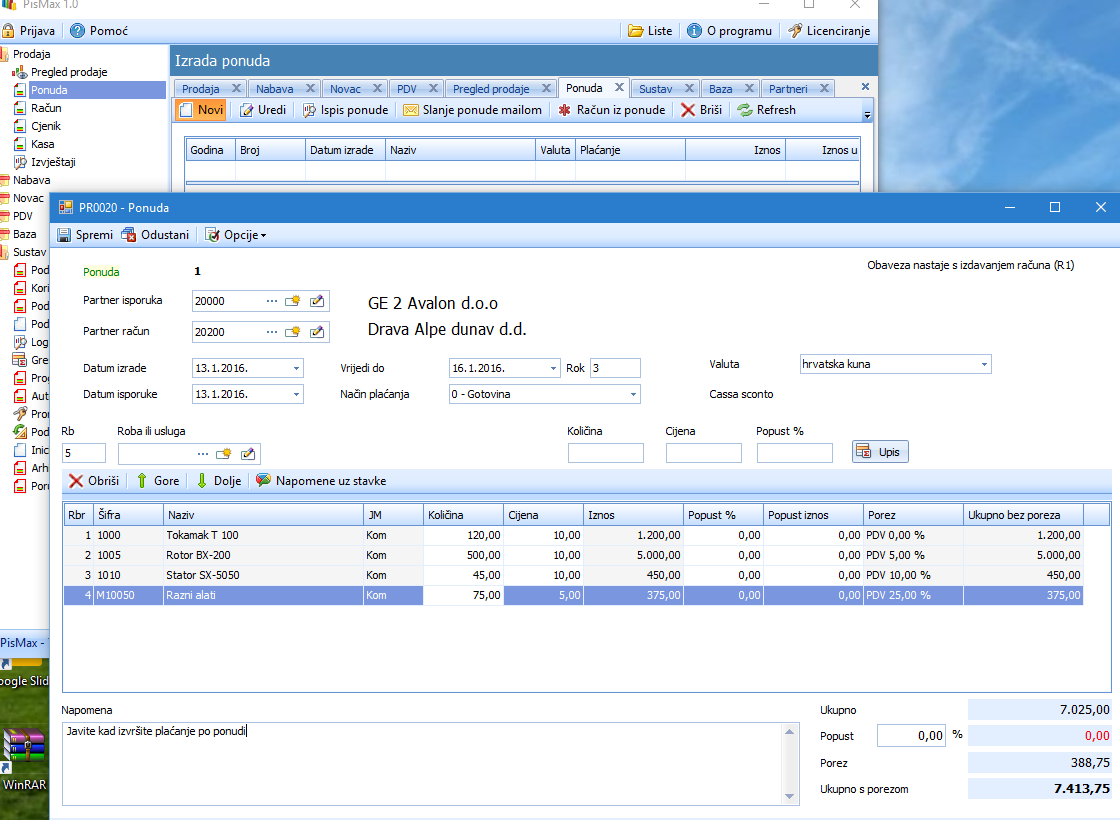Switch to the Novac tab
The image size is (1120, 820).
tap(345, 89)
